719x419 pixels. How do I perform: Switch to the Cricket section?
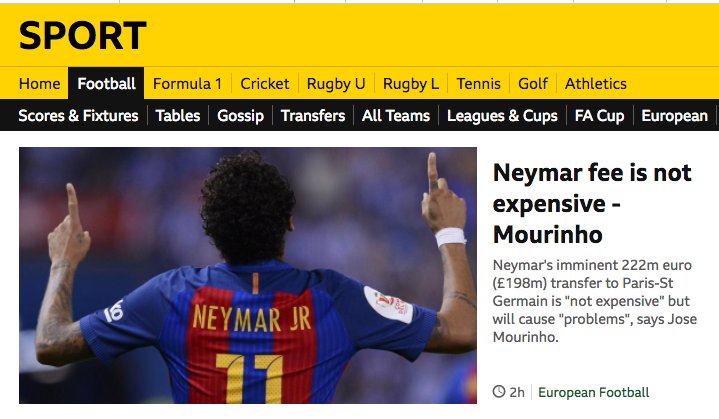265,84
